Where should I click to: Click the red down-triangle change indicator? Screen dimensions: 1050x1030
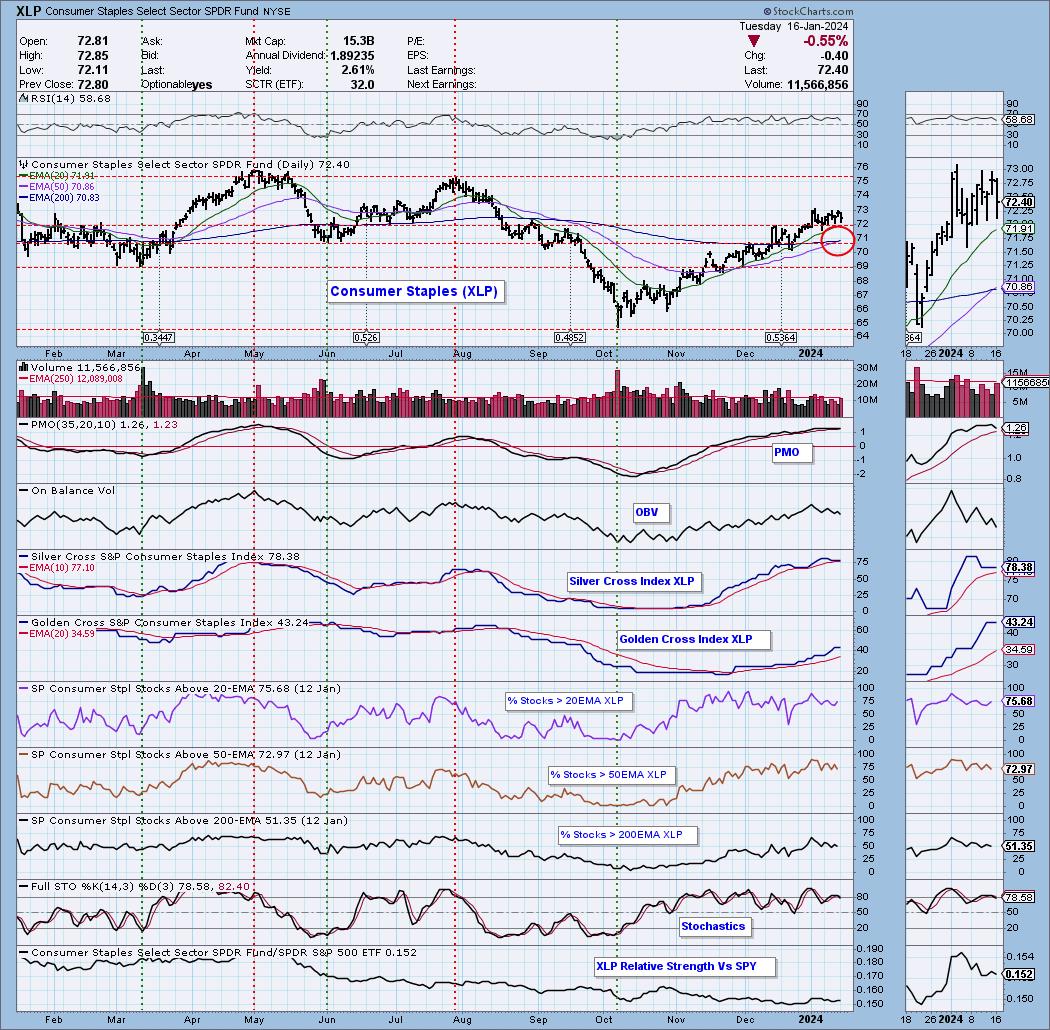(x=753, y=42)
